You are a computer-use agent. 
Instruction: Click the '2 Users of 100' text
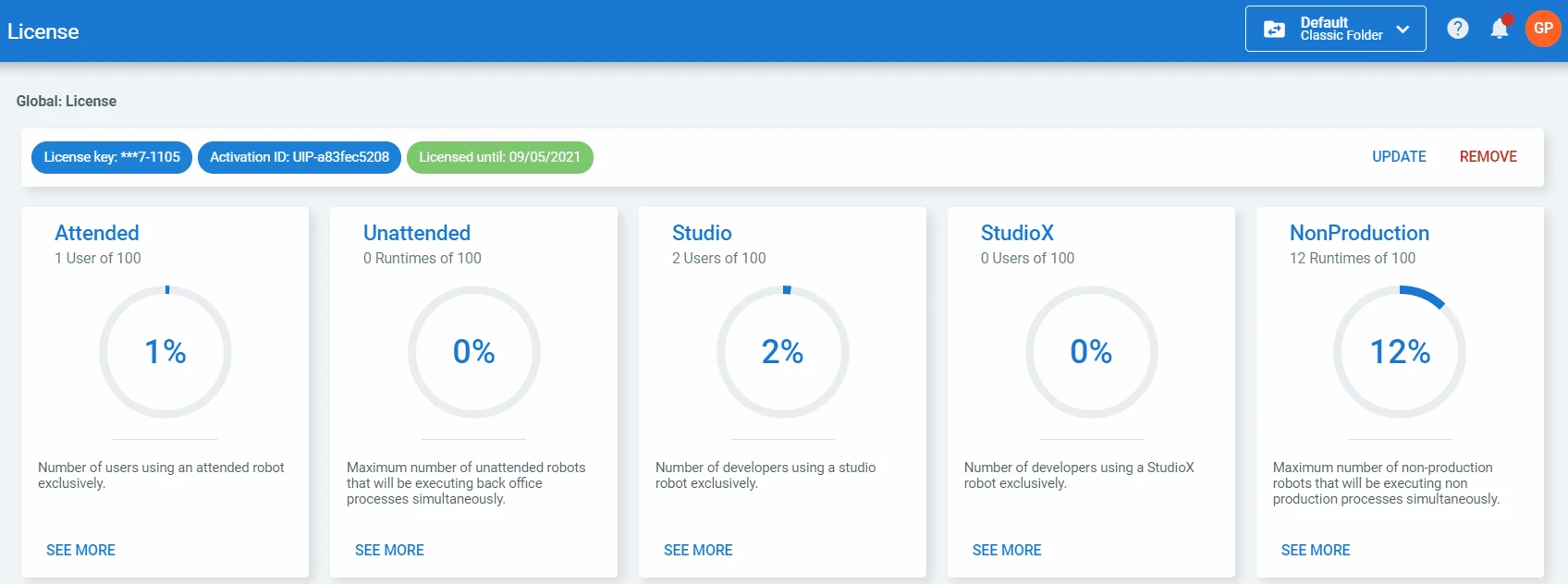pyautogui.click(x=719, y=259)
